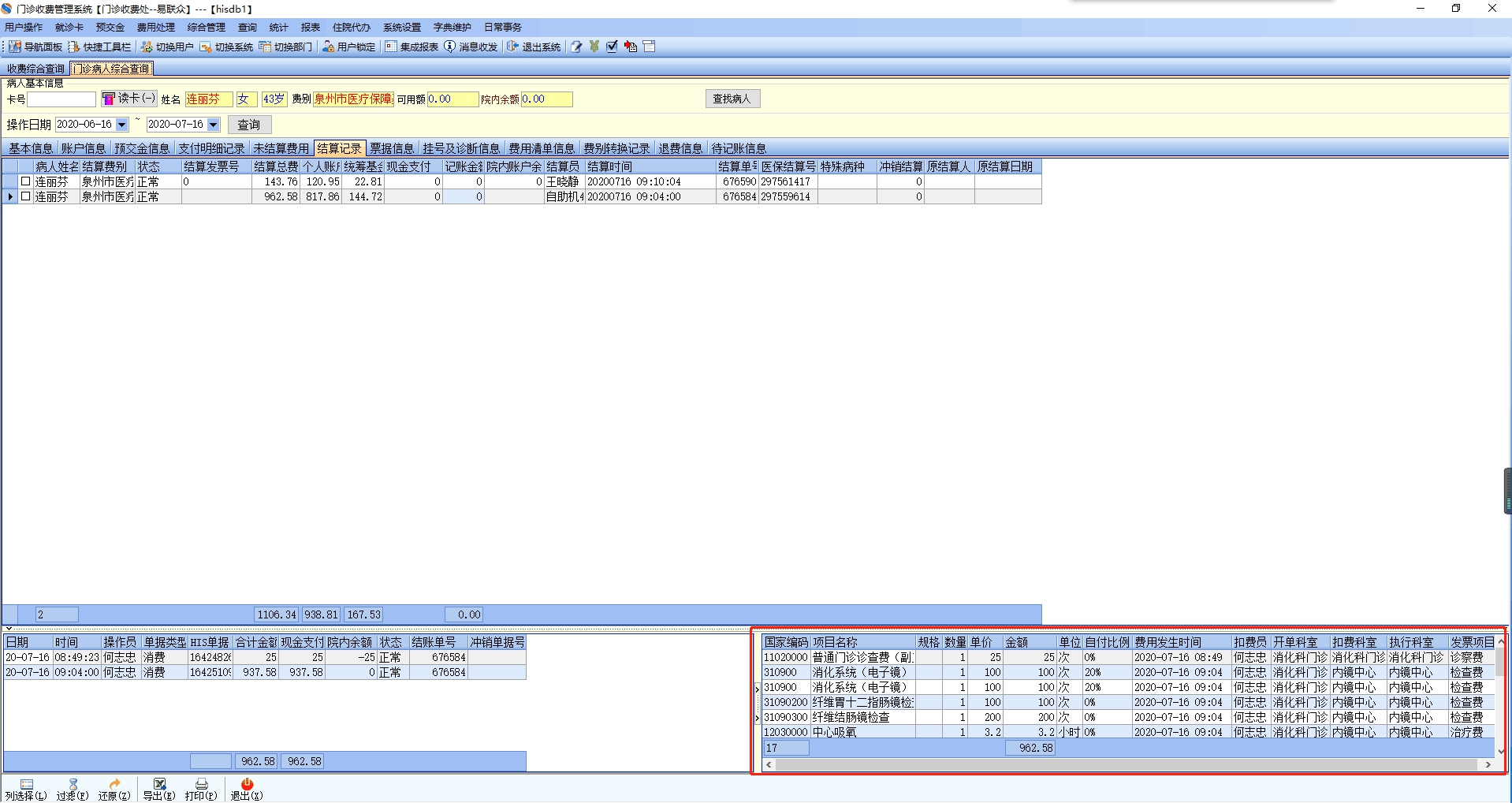Click into the 卡号 card number field
This screenshot has width=1512, height=803.
pos(61,99)
